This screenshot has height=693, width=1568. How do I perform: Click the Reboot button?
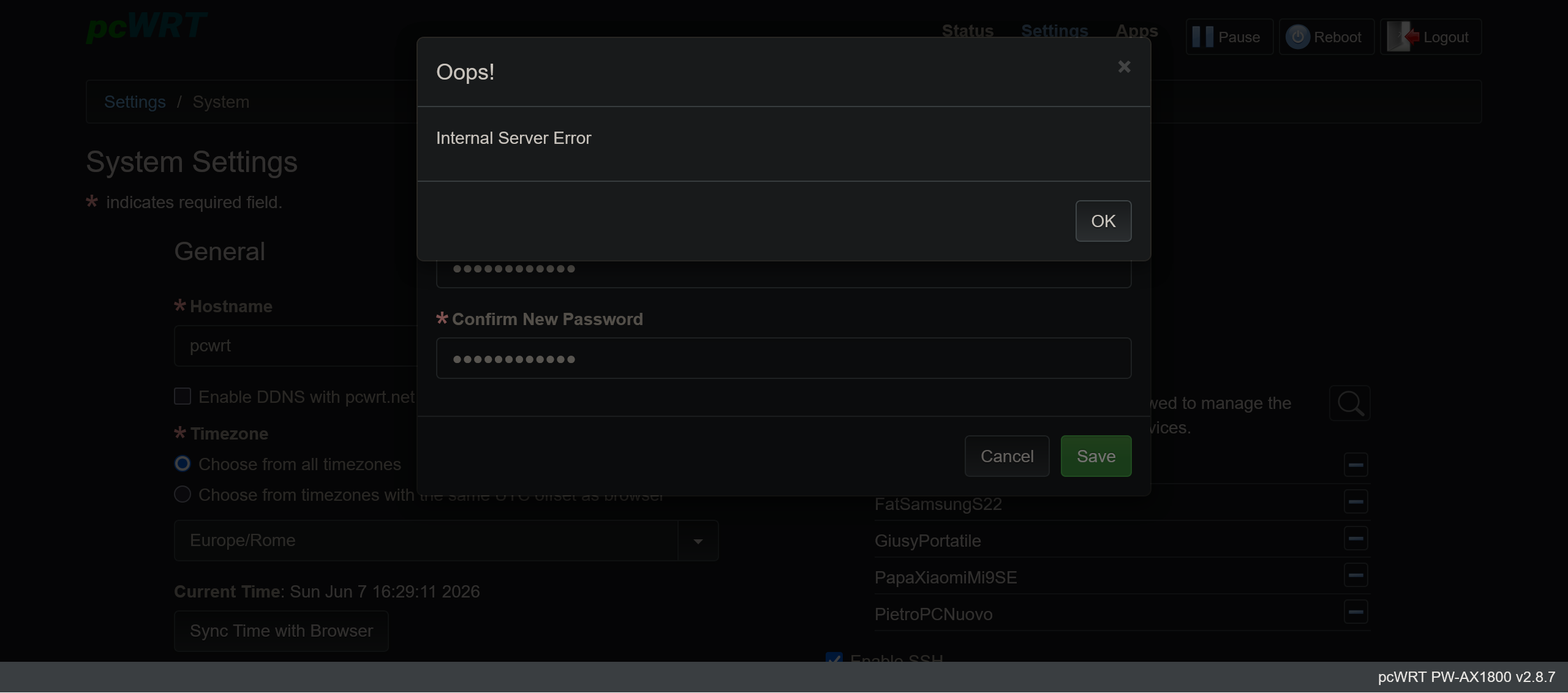[1327, 37]
